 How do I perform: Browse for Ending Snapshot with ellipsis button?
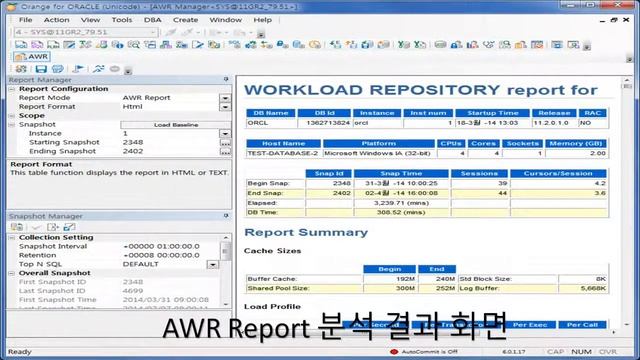(x=225, y=152)
